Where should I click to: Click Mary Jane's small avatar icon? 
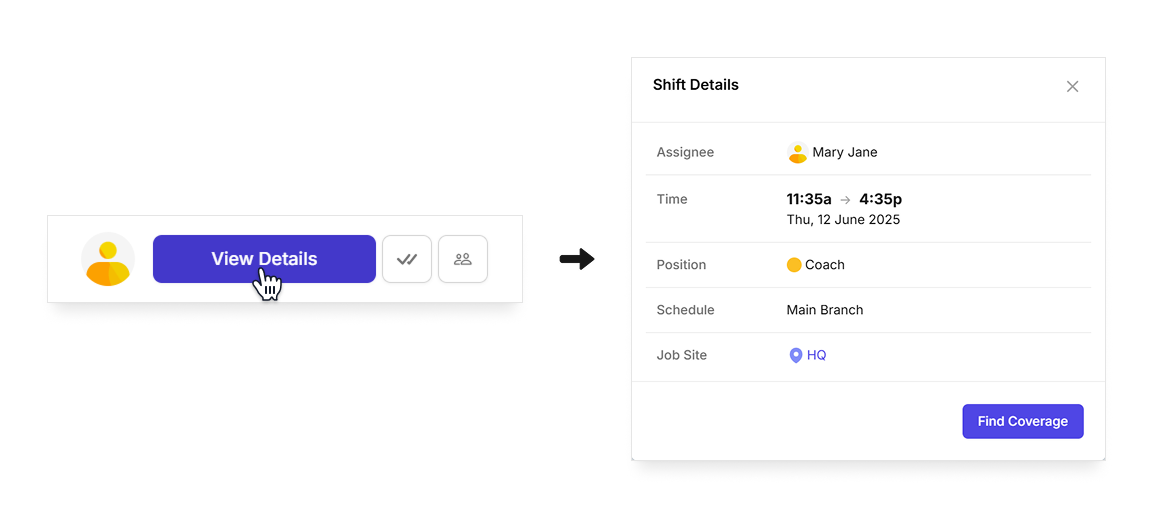[x=797, y=153]
